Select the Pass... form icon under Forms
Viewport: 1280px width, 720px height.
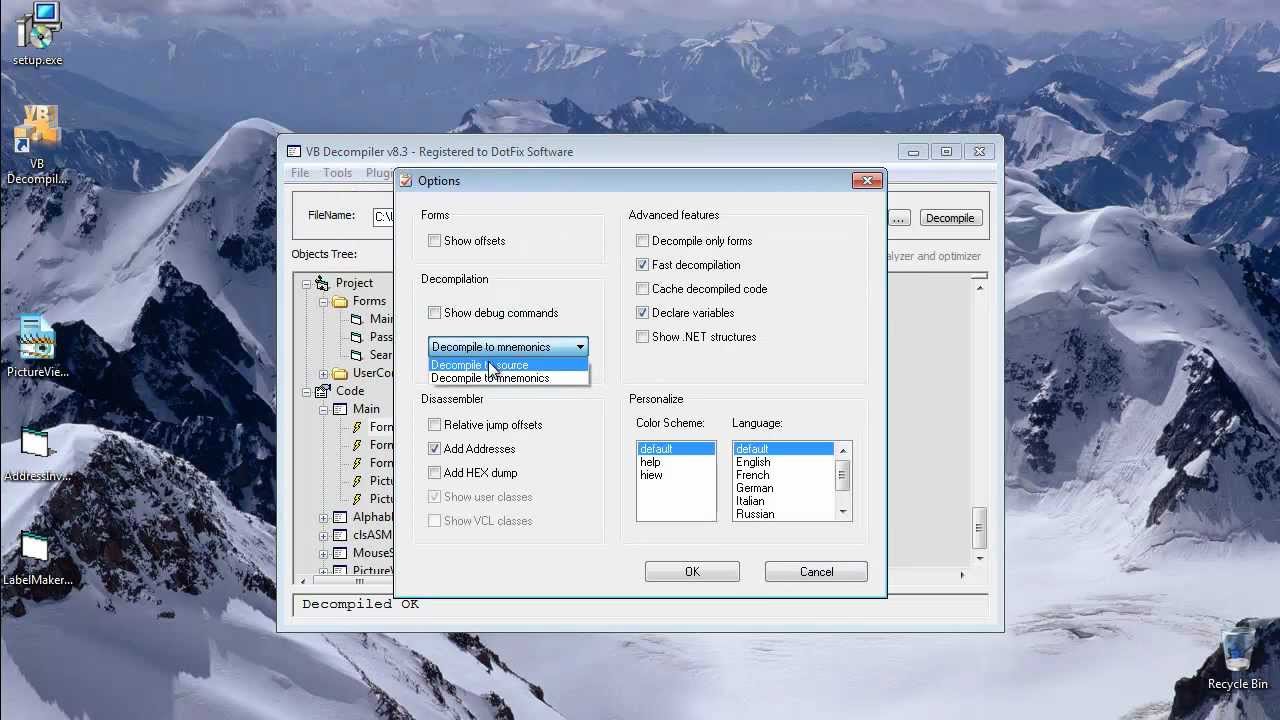[x=357, y=337]
